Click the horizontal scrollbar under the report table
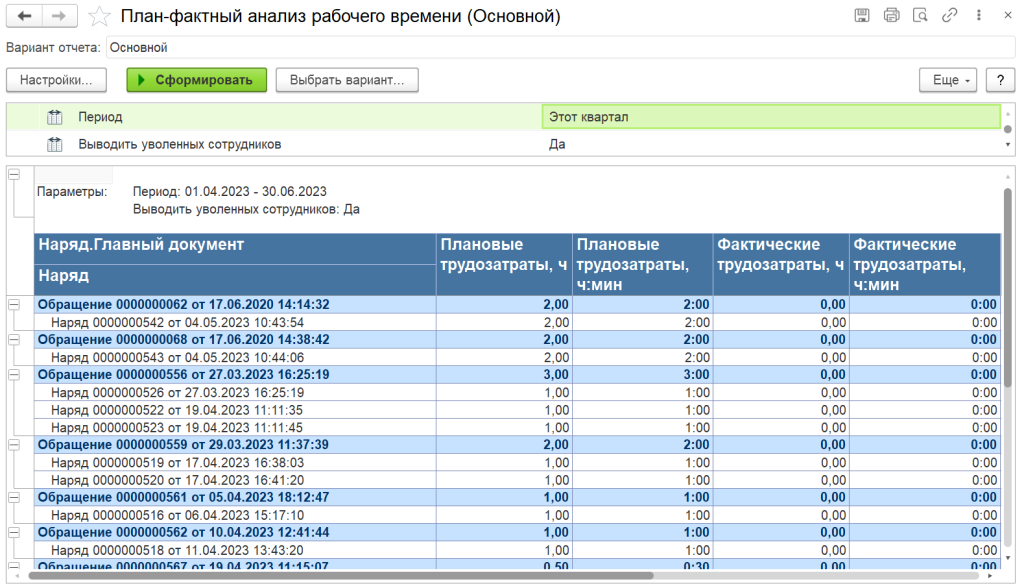The height and width of the screenshot is (588, 1024). pos(340,576)
